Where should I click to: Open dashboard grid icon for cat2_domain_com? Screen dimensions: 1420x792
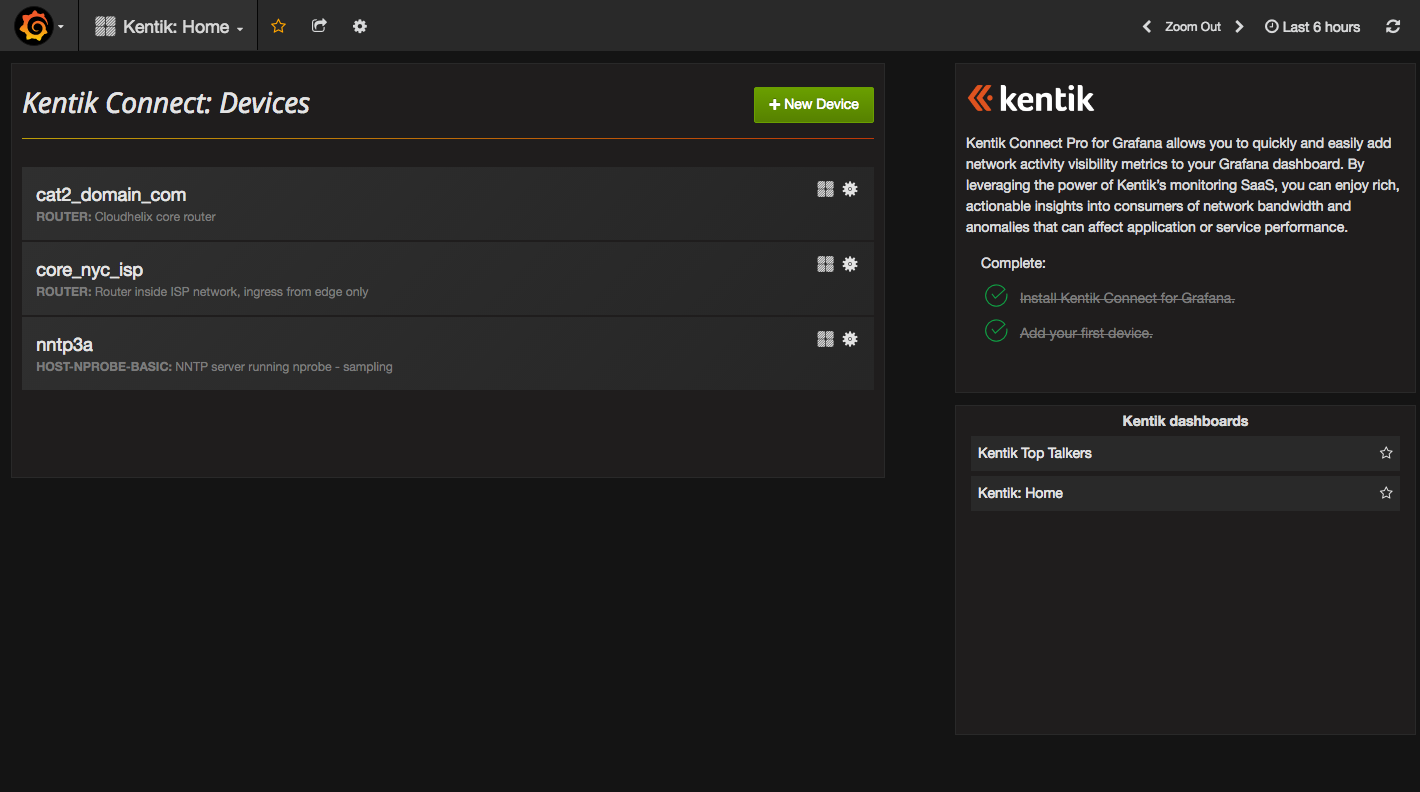825,189
